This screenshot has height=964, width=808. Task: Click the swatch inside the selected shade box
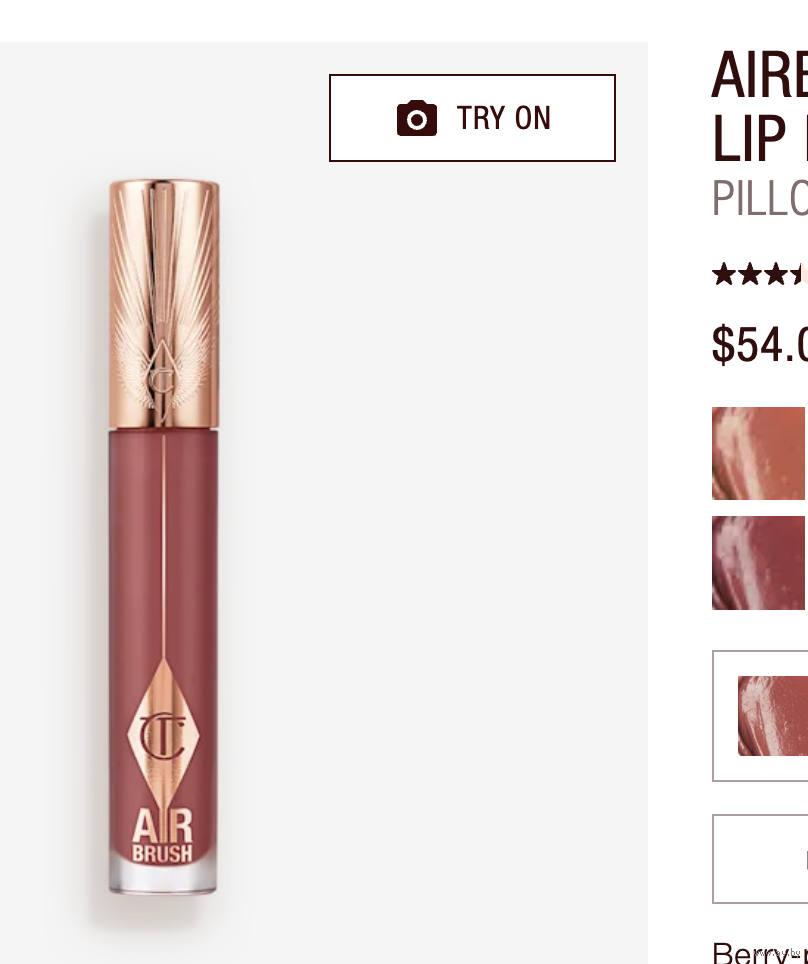click(773, 716)
